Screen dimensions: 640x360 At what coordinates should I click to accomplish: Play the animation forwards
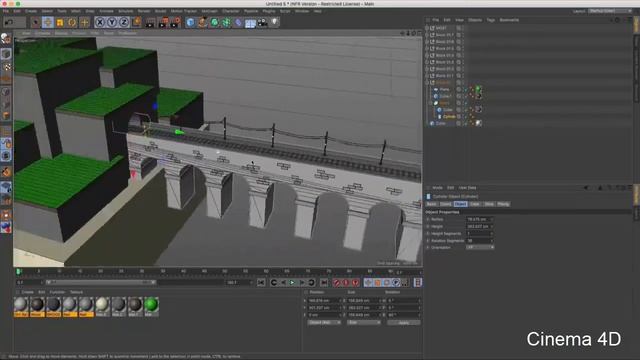(x=292, y=282)
